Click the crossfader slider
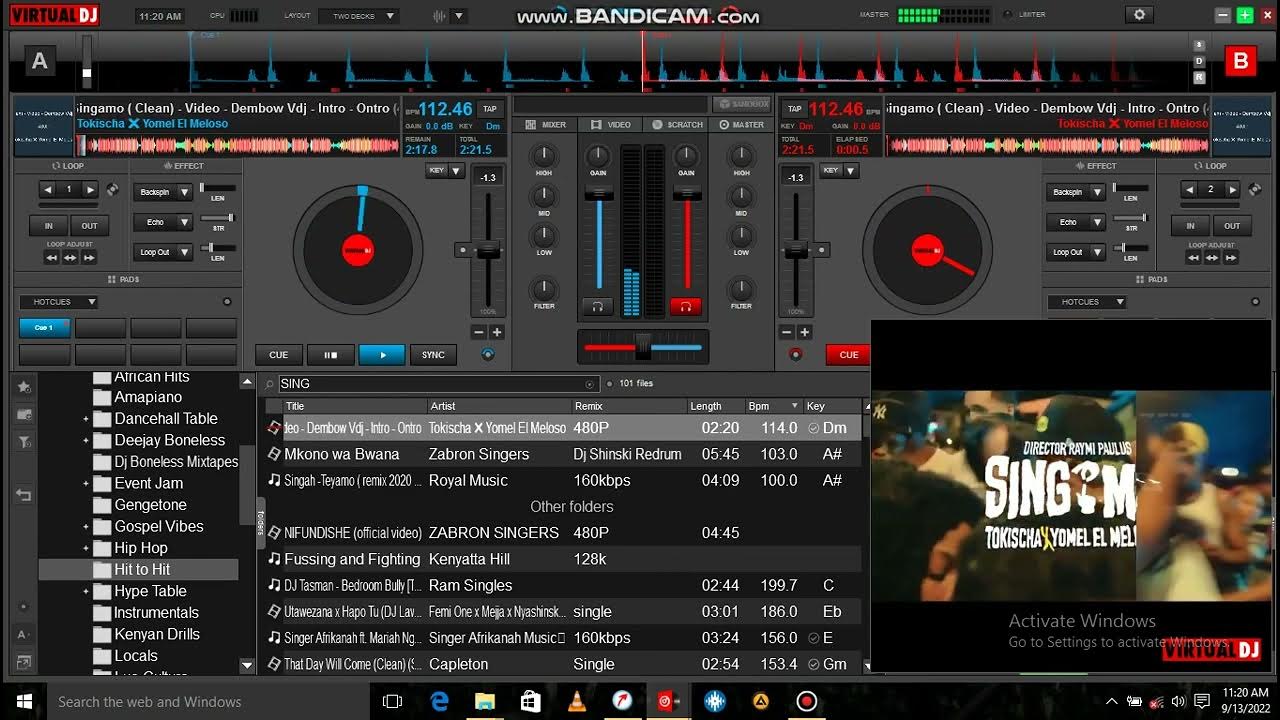The height and width of the screenshot is (720, 1280). coord(643,346)
